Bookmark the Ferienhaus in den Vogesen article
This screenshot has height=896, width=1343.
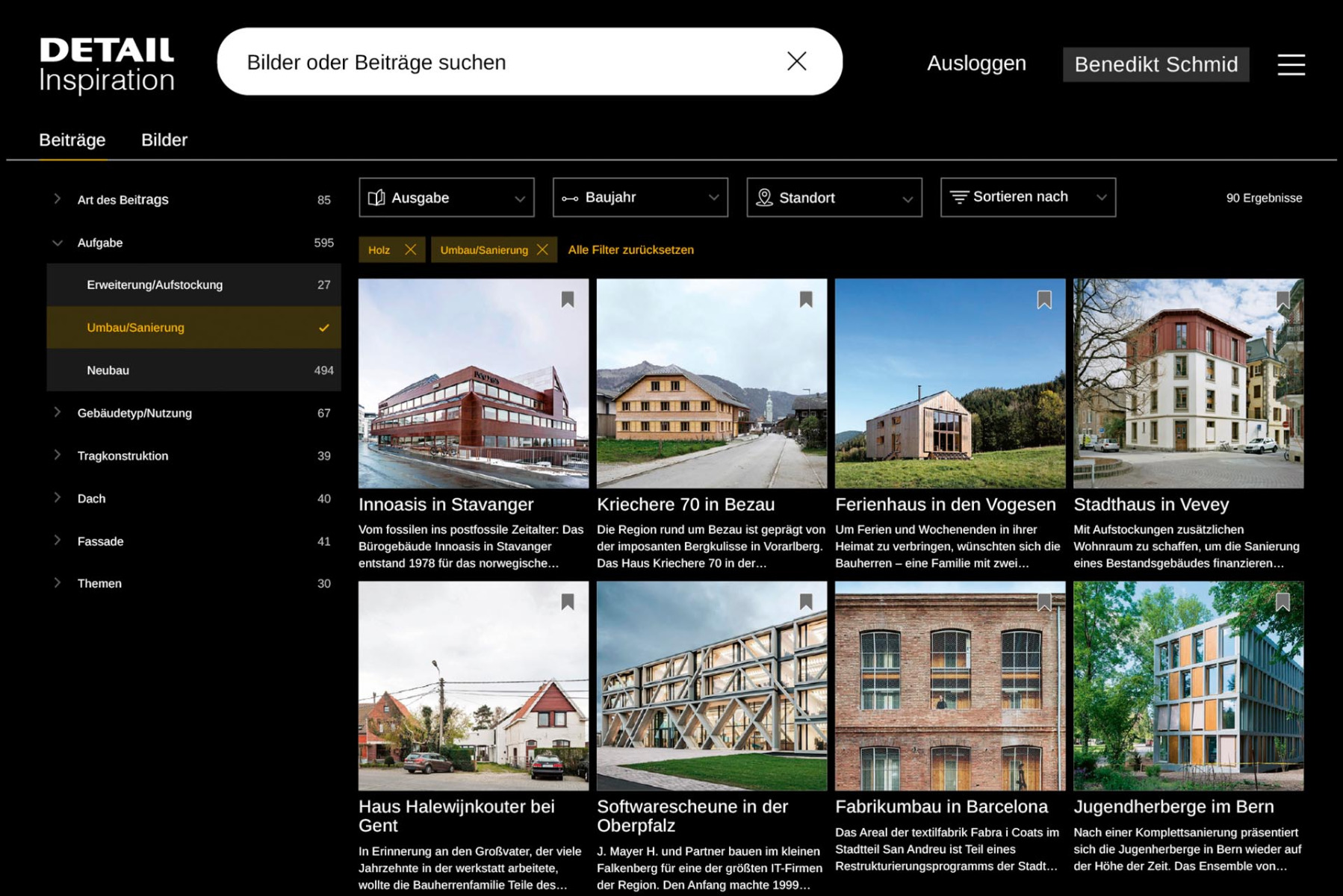(x=1044, y=299)
